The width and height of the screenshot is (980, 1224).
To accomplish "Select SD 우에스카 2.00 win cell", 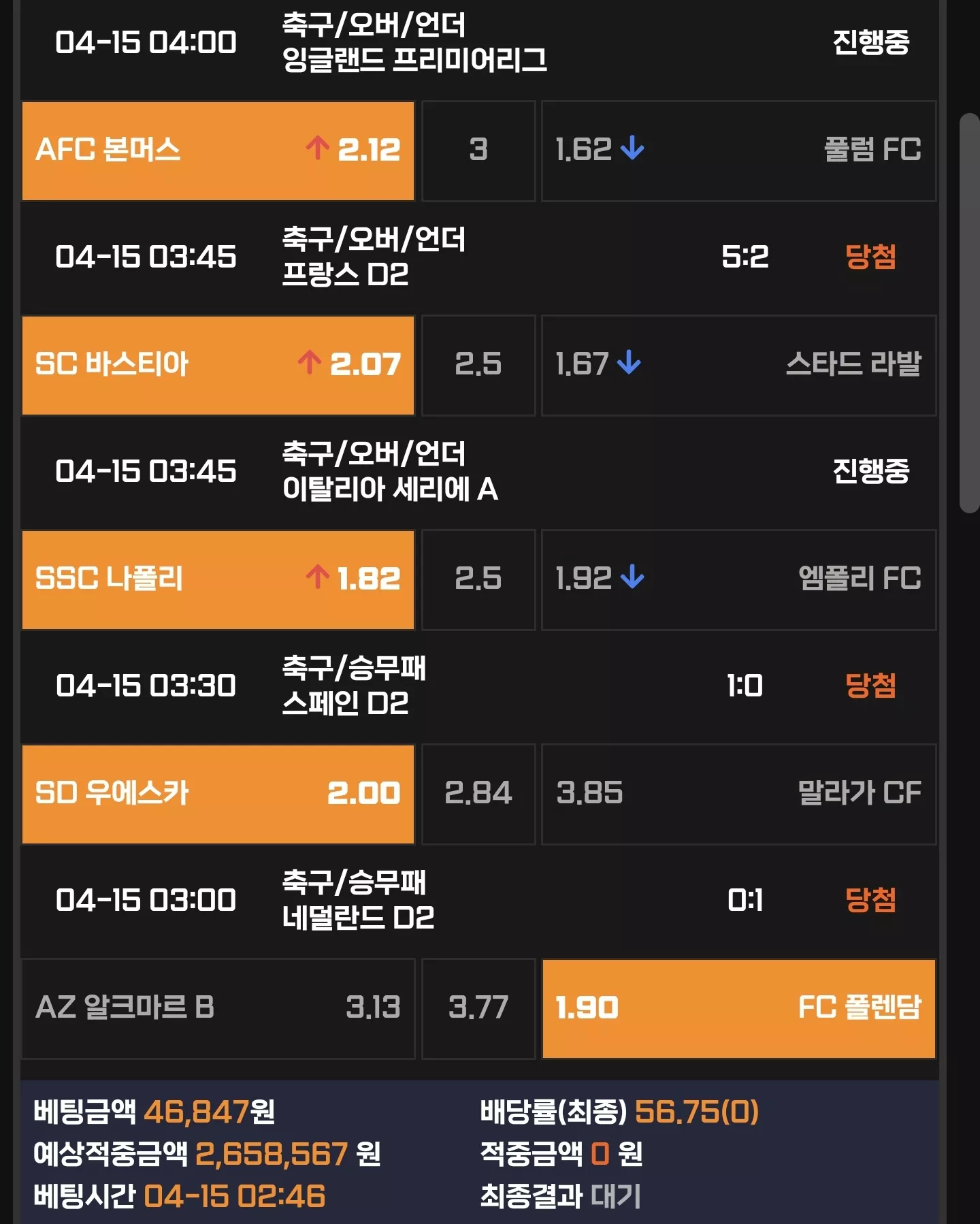I will [218, 794].
